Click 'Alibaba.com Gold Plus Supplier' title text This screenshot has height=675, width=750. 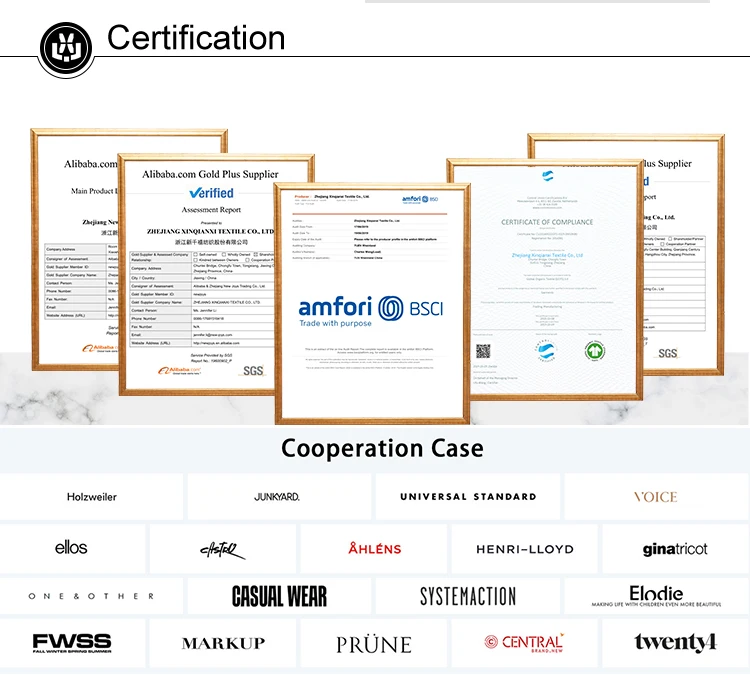(x=210, y=174)
